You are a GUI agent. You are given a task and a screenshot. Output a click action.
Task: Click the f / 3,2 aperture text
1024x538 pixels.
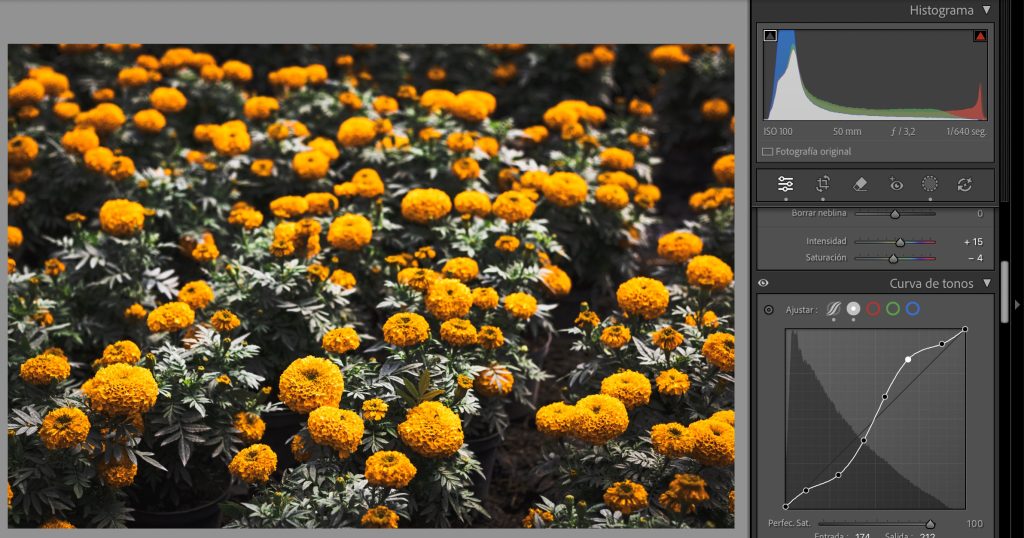click(x=903, y=131)
